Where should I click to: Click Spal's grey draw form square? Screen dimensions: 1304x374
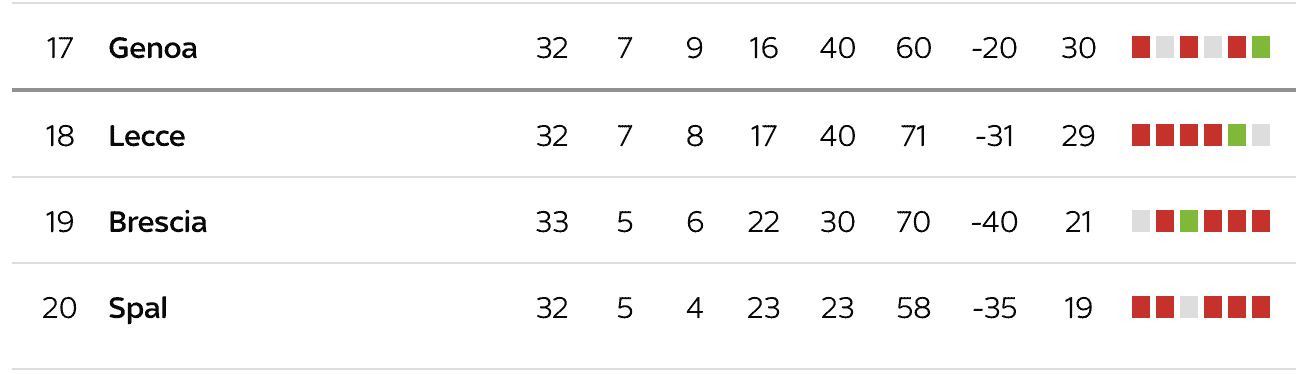[x=1189, y=307]
